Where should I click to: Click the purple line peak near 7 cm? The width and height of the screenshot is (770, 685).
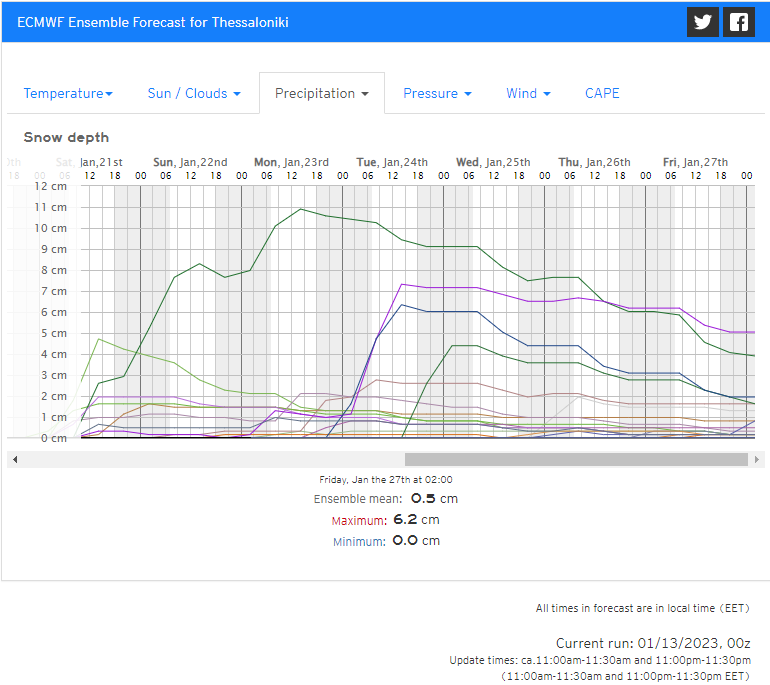(402, 284)
